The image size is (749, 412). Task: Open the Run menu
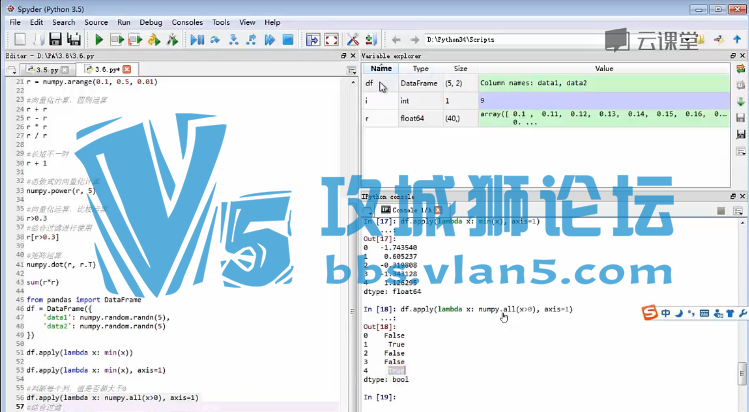click(x=124, y=22)
